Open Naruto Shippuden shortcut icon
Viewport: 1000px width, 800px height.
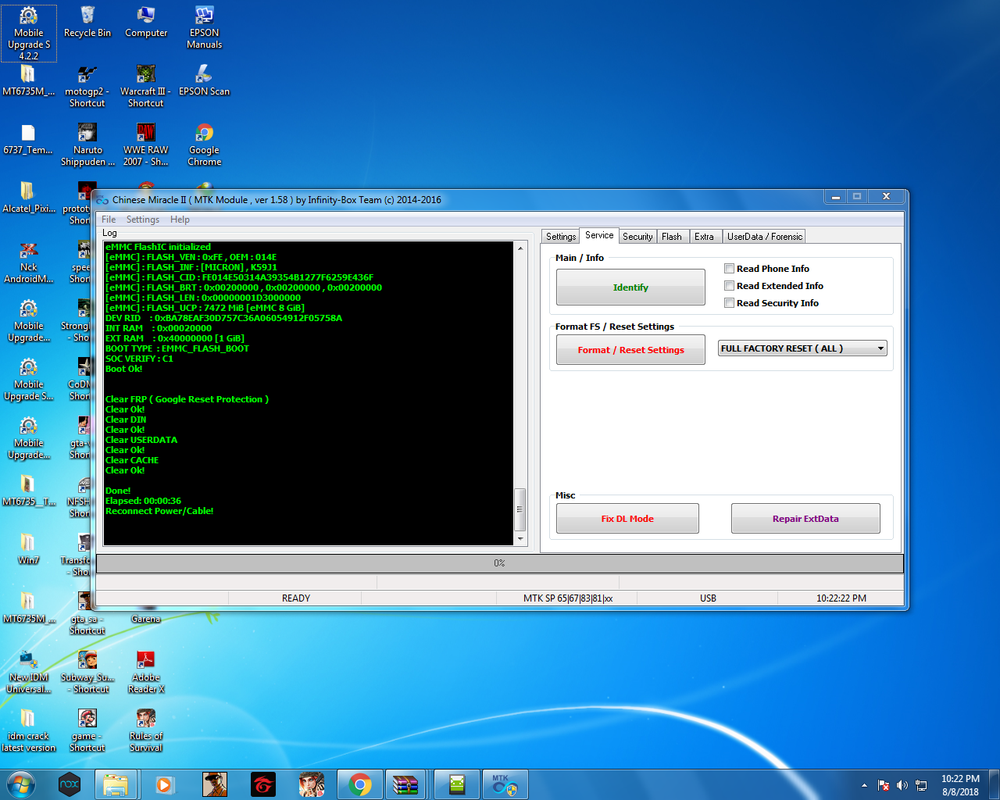point(87,145)
